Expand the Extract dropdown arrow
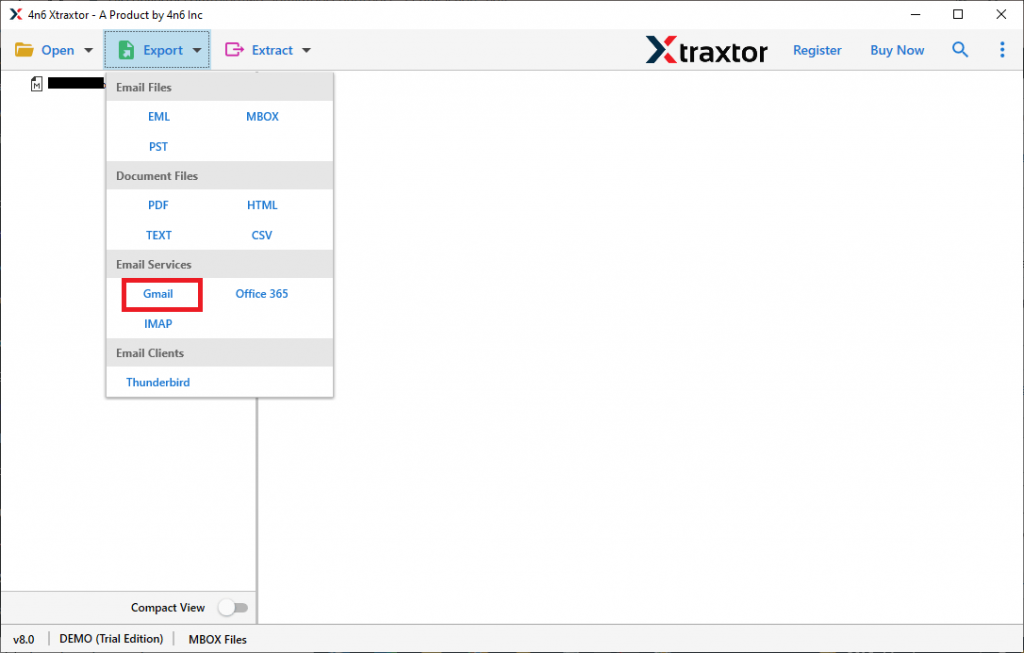 click(x=306, y=50)
